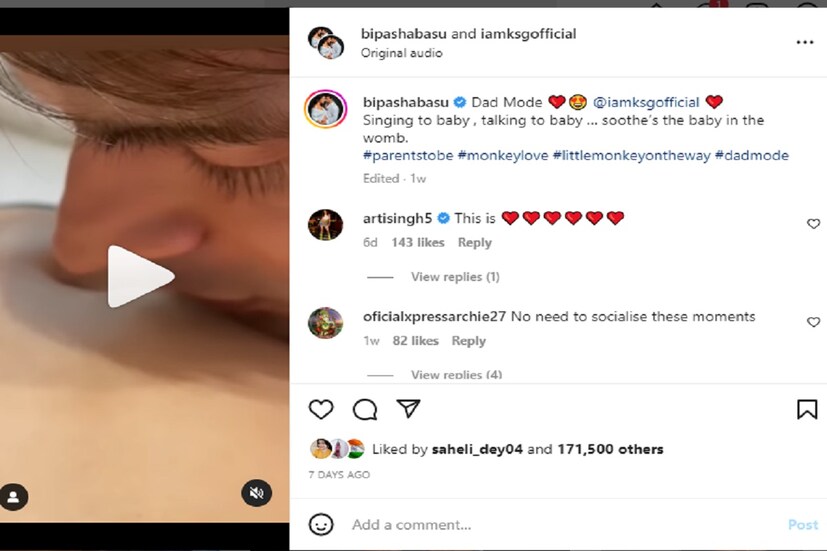This screenshot has width=827, height=551.
Task: Open the three-dot more options menu
Action: 804,43
